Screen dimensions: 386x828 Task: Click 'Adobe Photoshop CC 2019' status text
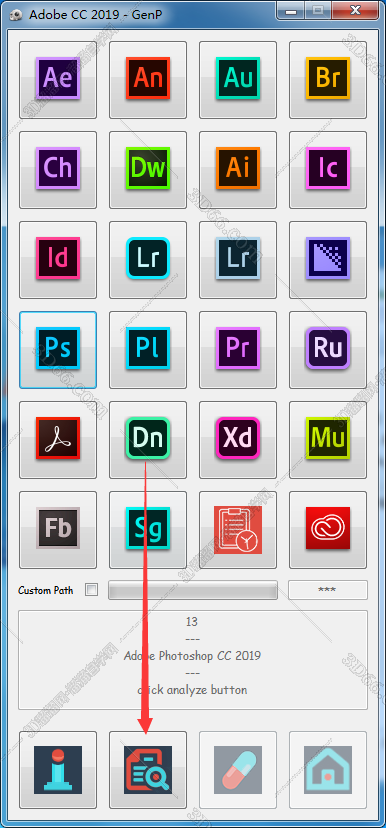click(192, 656)
